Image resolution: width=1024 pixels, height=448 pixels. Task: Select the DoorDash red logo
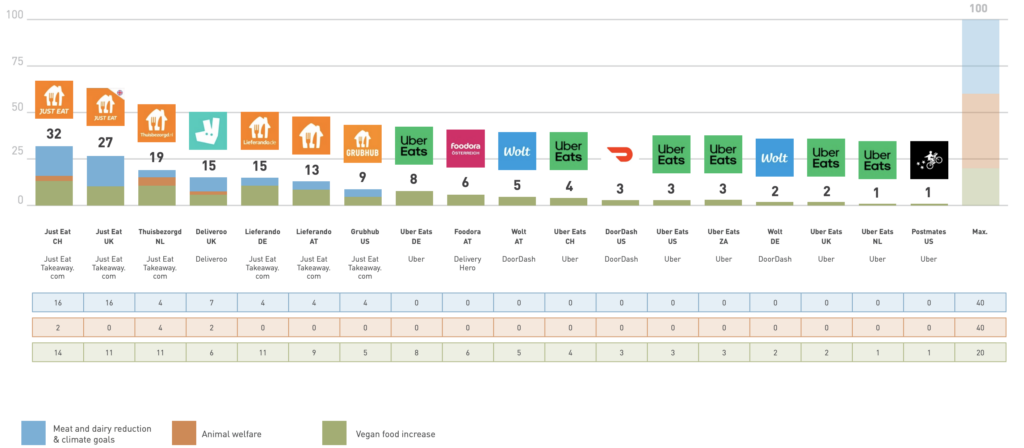pyautogui.click(x=619, y=155)
